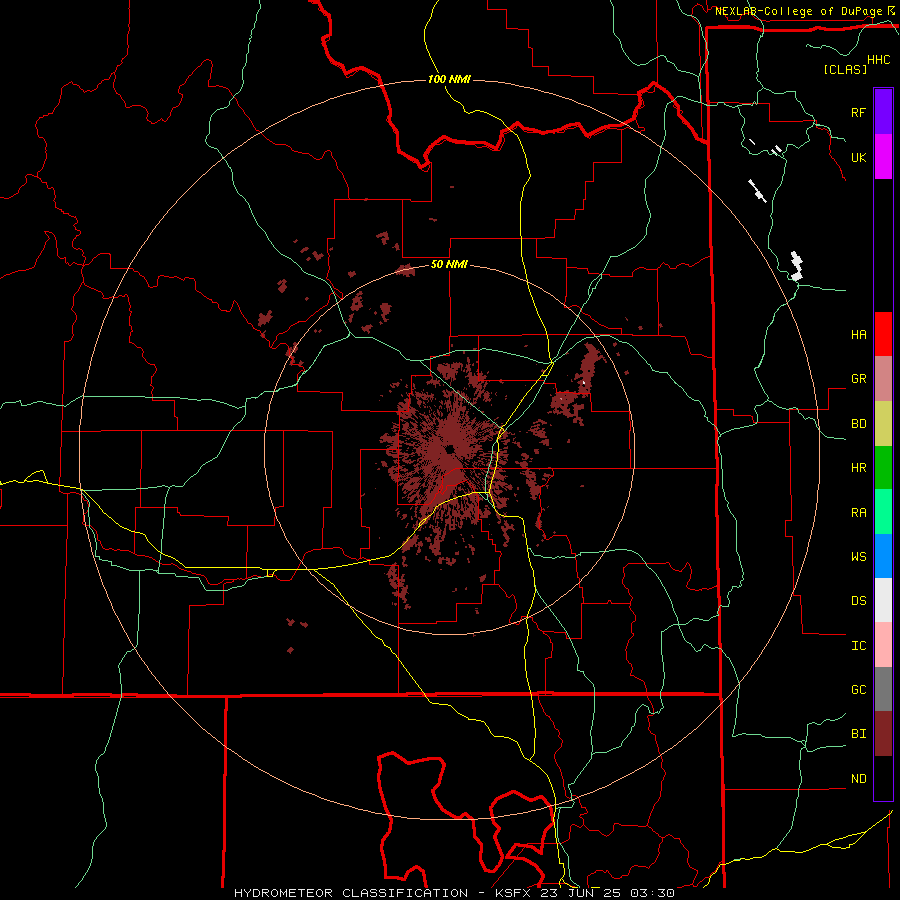
Task: Click the WS blue legend swatch
Action: 883,556
